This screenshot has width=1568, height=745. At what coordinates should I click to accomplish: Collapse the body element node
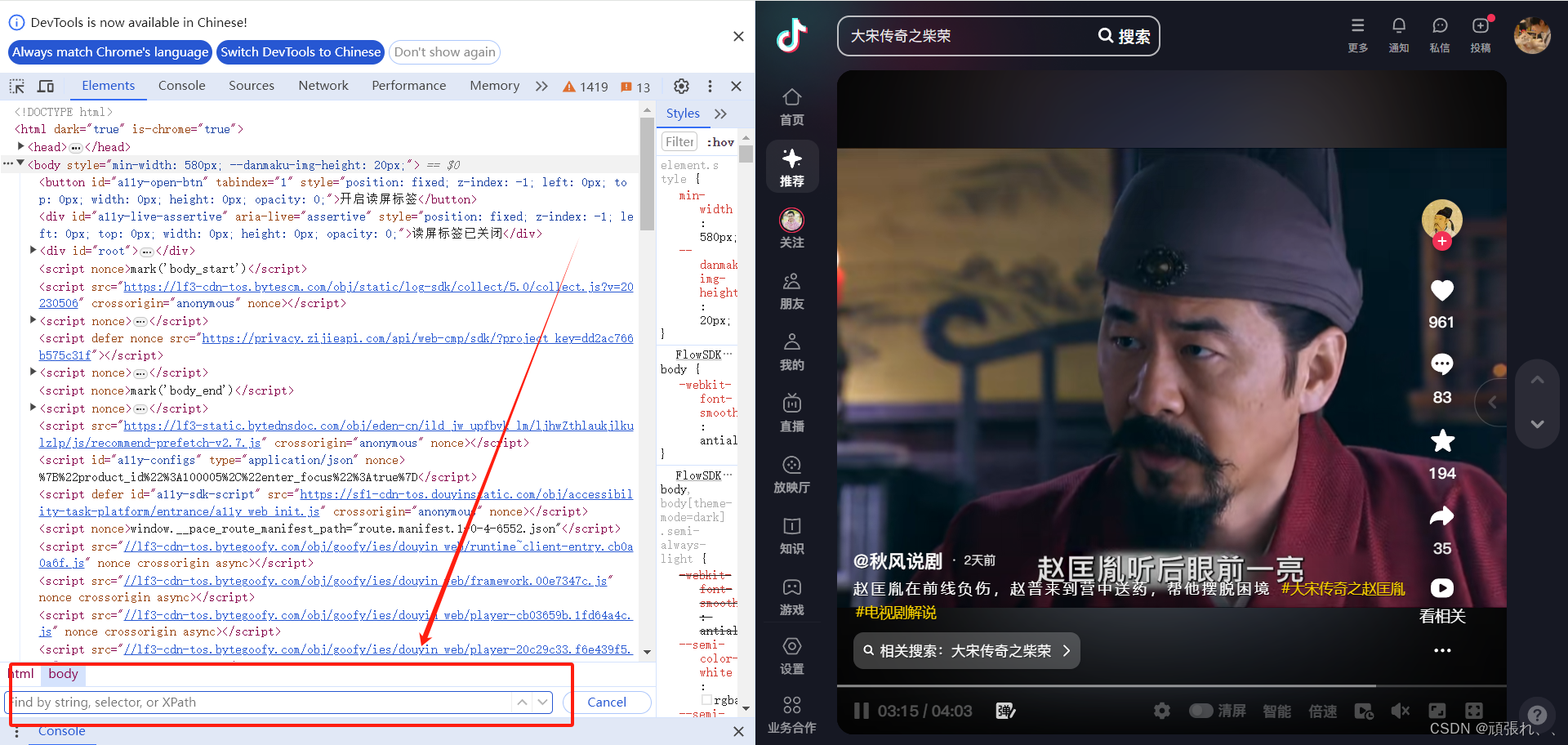(20, 163)
